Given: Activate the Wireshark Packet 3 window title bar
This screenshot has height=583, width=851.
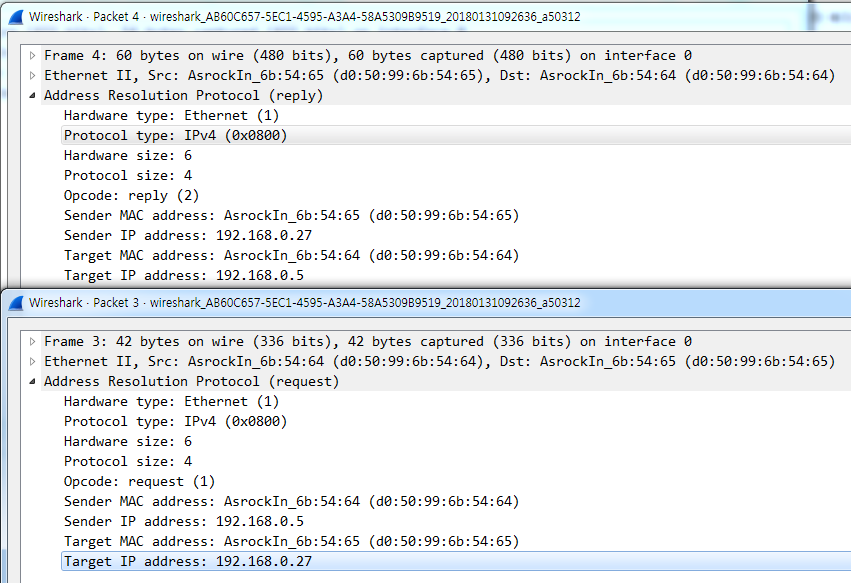Looking at the screenshot, I should pyautogui.click(x=427, y=303).
